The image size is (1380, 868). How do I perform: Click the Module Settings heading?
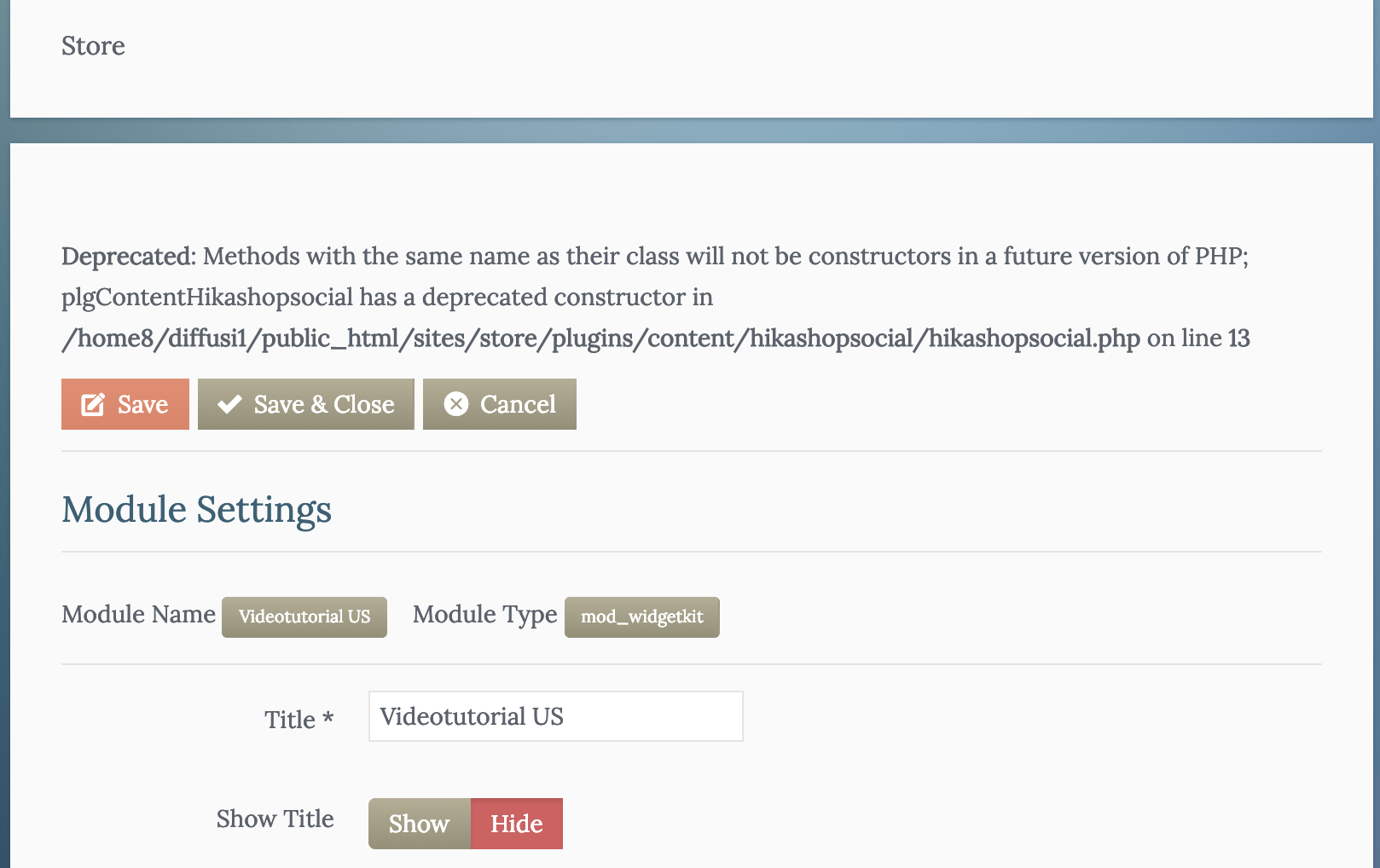point(196,510)
